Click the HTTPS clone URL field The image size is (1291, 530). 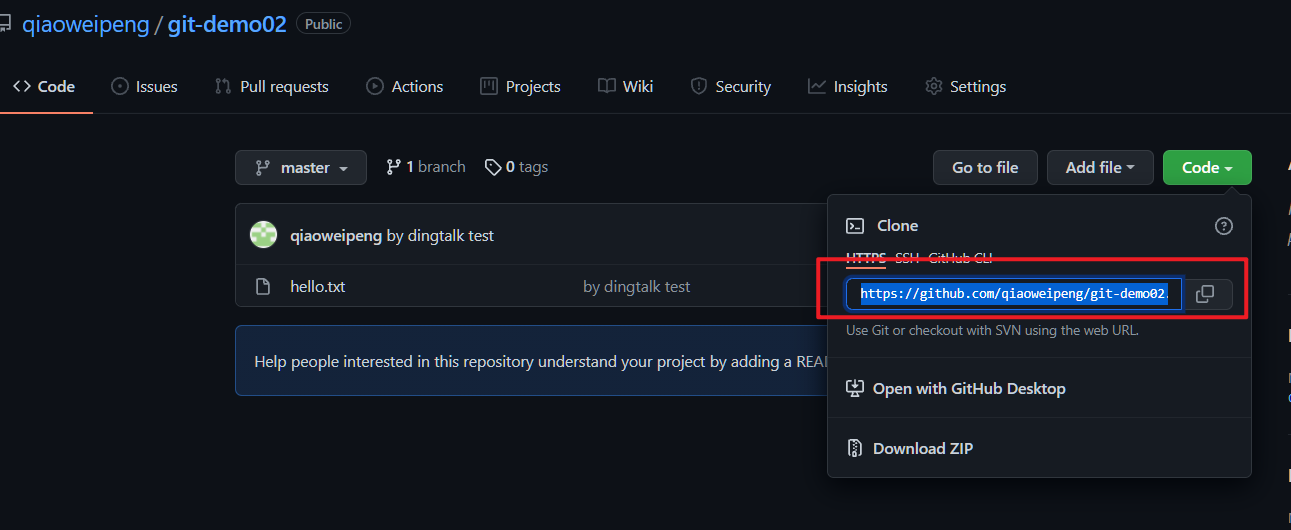1013,294
